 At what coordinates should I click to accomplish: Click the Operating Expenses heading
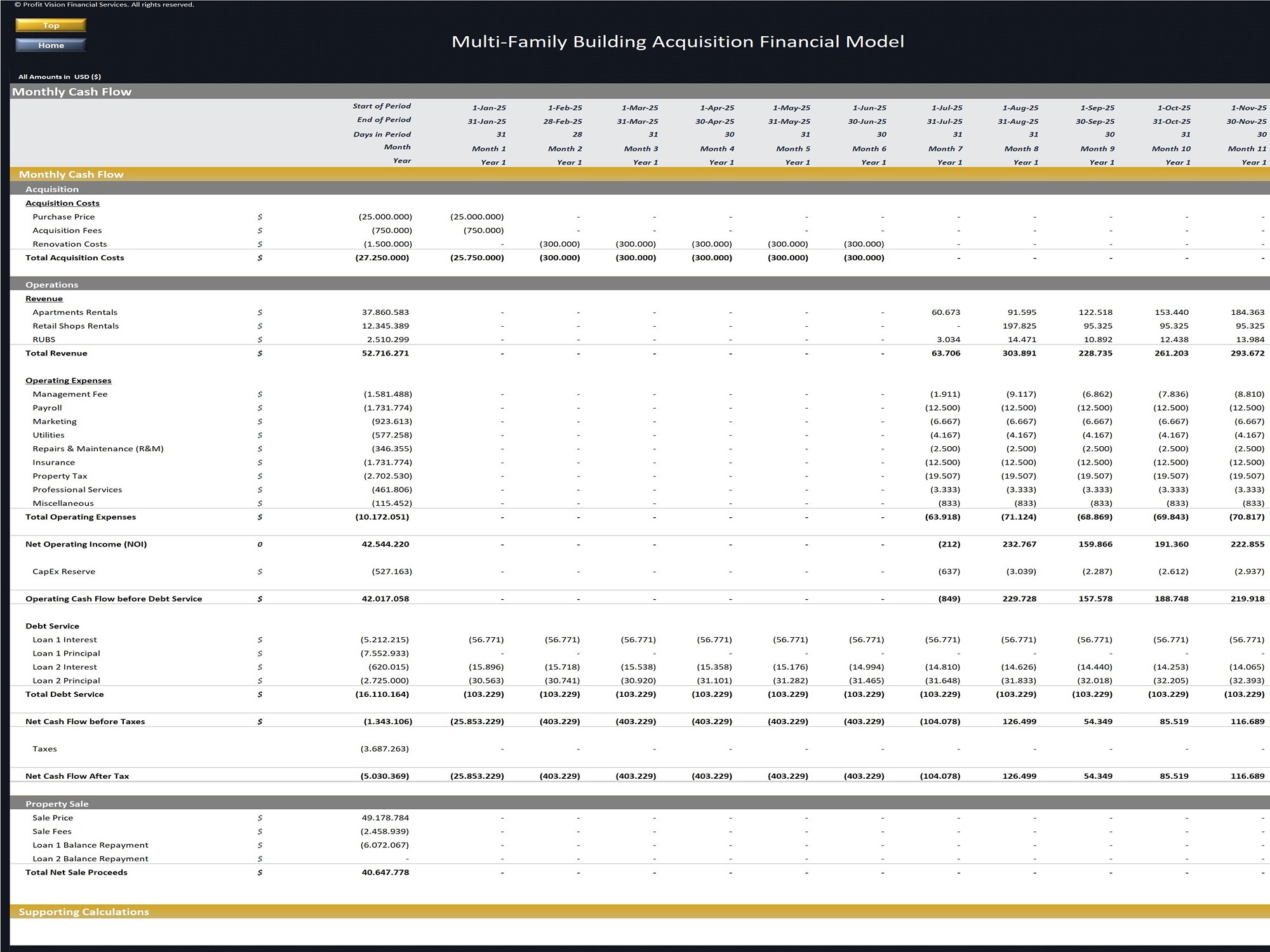coord(69,381)
